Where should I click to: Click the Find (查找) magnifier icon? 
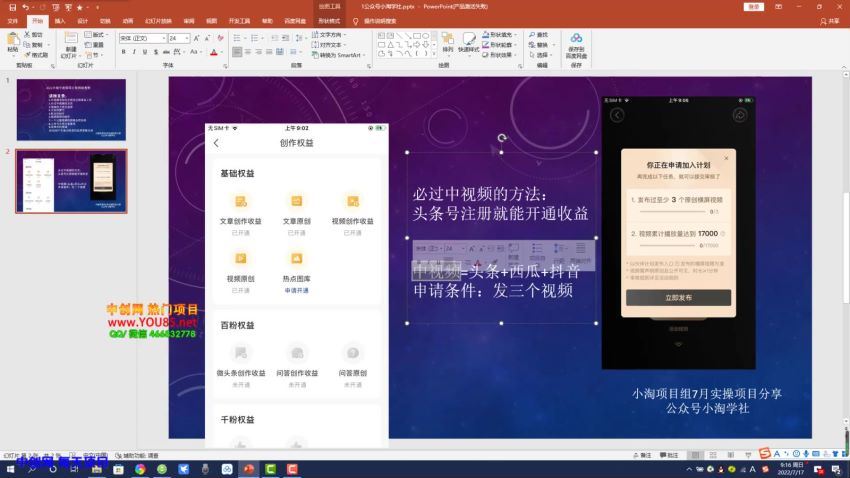(532, 35)
